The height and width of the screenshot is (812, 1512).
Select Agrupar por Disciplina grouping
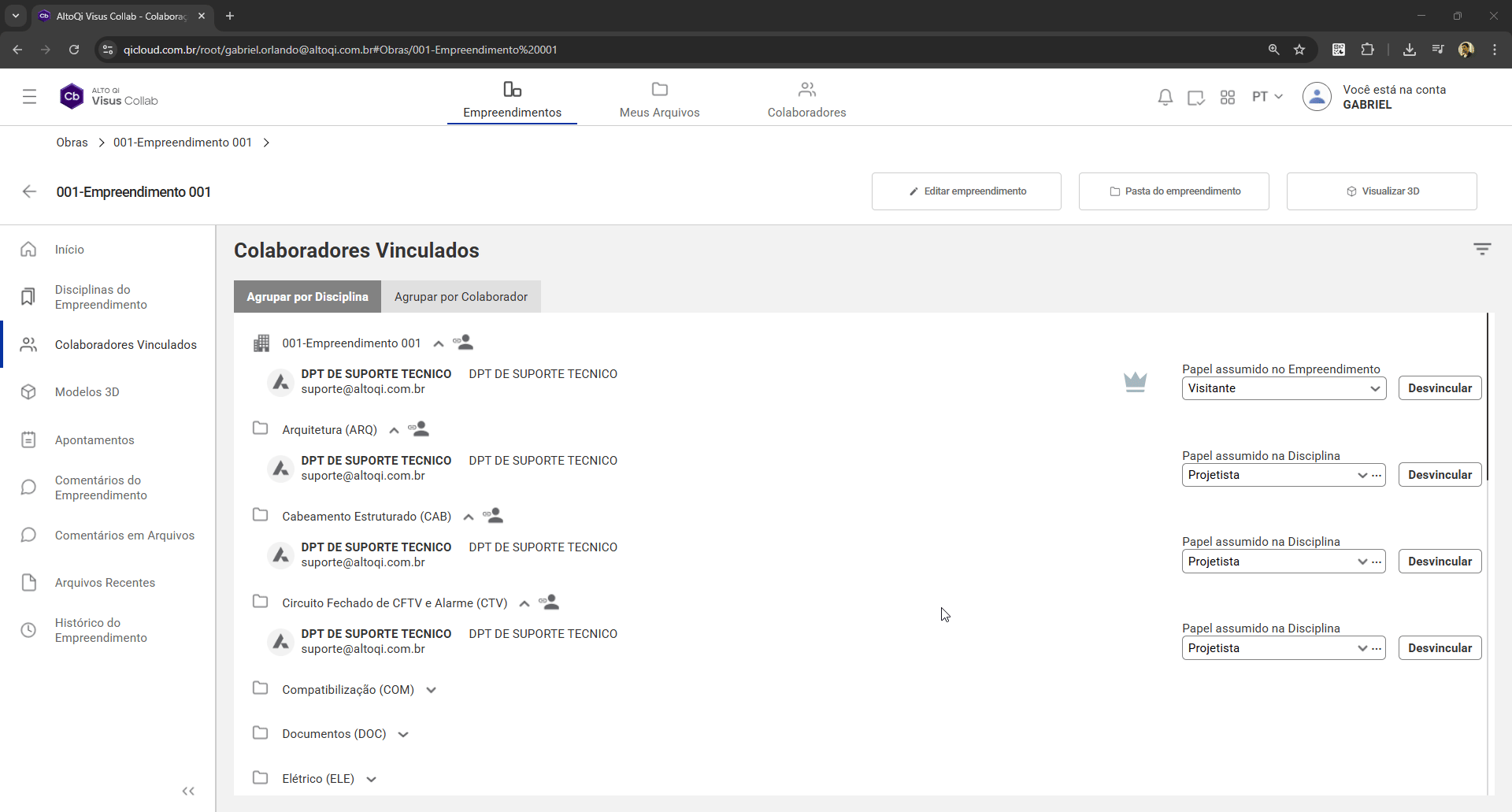307,297
